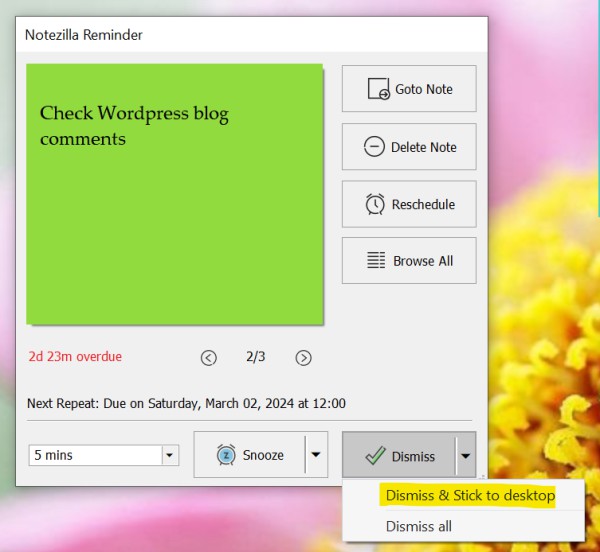Open Browse All notes
600x552 pixels.
(x=409, y=261)
